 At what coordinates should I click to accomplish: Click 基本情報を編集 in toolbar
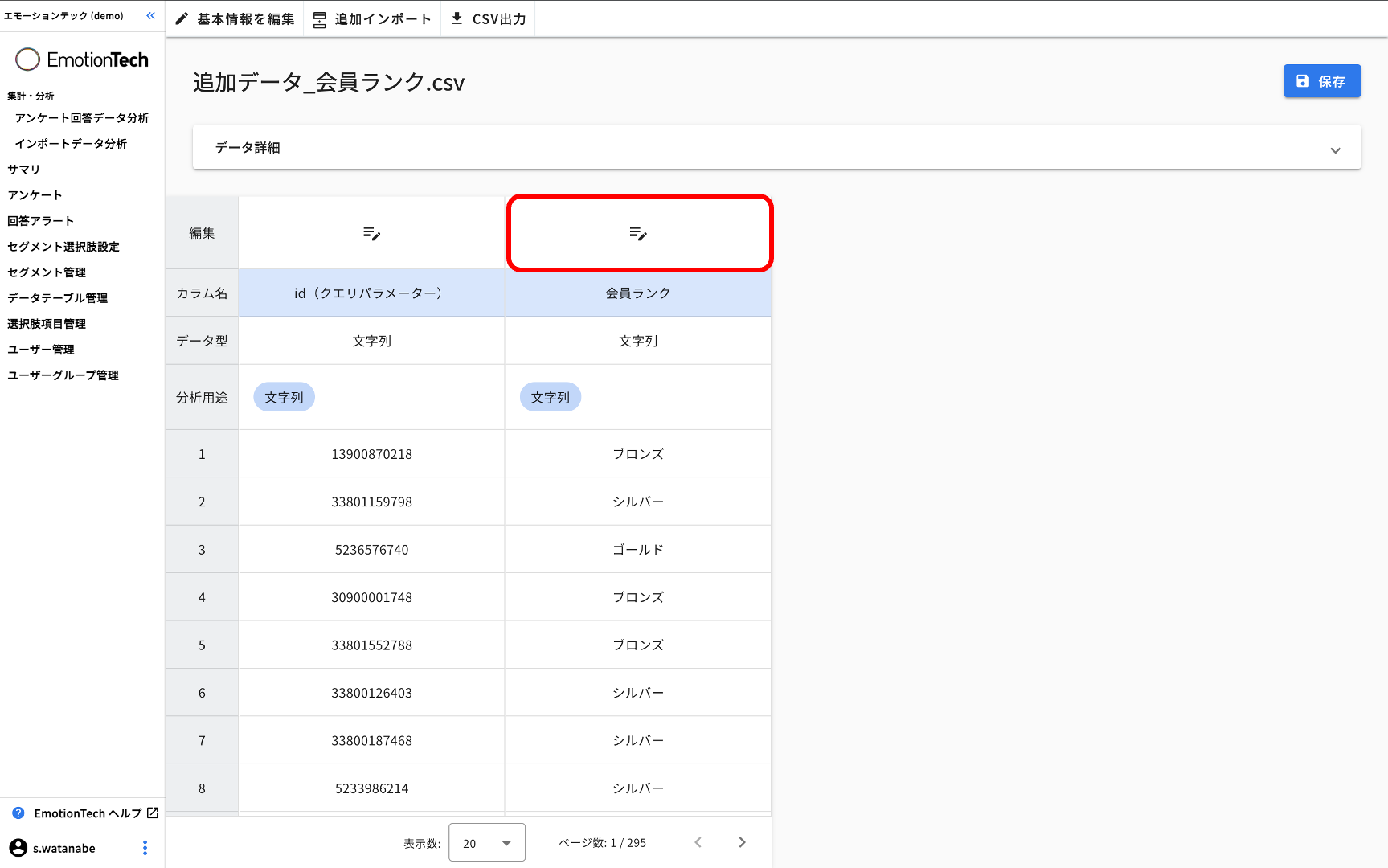(235, 18)
